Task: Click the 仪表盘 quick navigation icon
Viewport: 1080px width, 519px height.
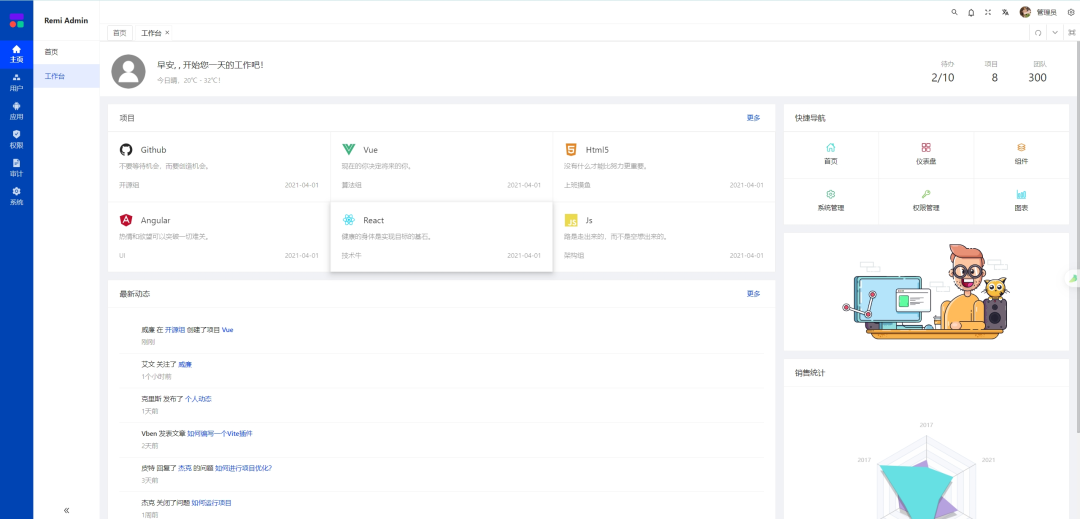Action: (x=926, y=153)
